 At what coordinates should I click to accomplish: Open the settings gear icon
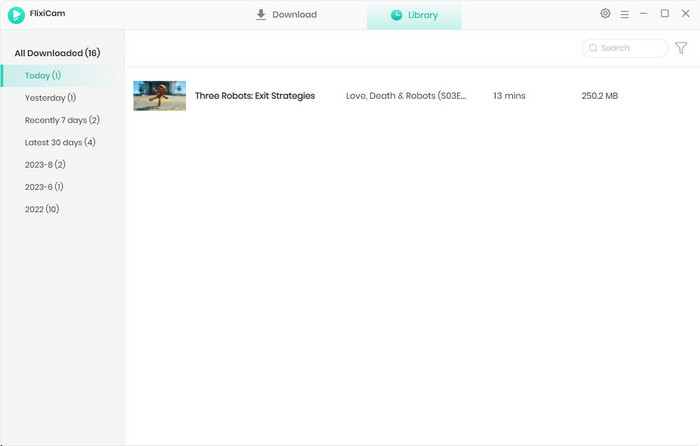[x=605, y=14]
